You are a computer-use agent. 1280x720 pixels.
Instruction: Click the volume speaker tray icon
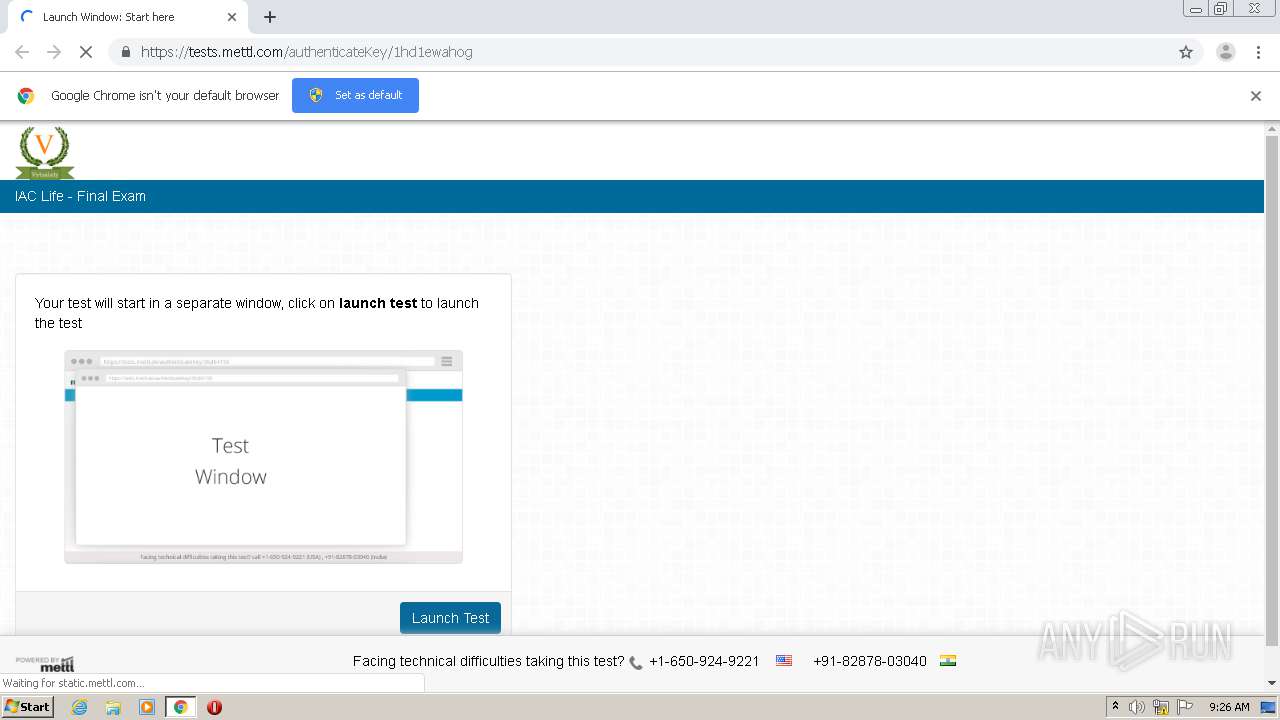click(1137, 707)
